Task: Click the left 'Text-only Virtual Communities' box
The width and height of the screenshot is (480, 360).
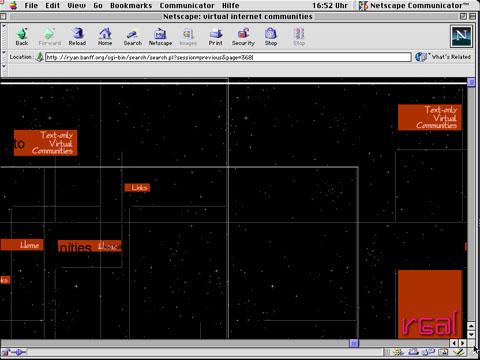Action: (x=45, y=143)
